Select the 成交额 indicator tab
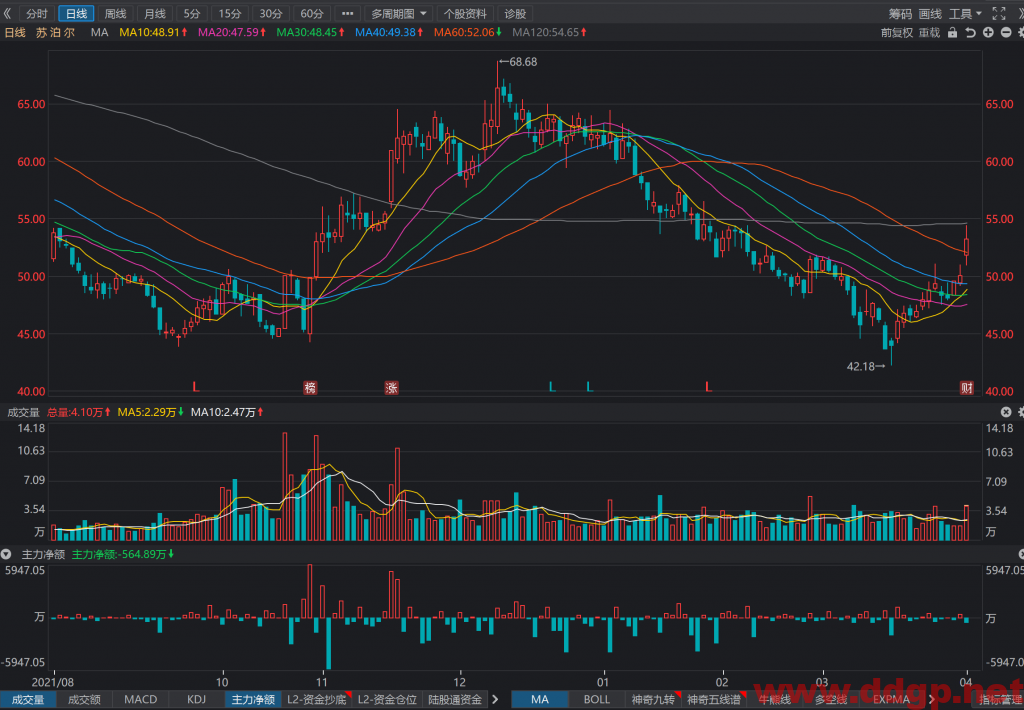This screenshot has width=1024, height=710. coord(84,700)
